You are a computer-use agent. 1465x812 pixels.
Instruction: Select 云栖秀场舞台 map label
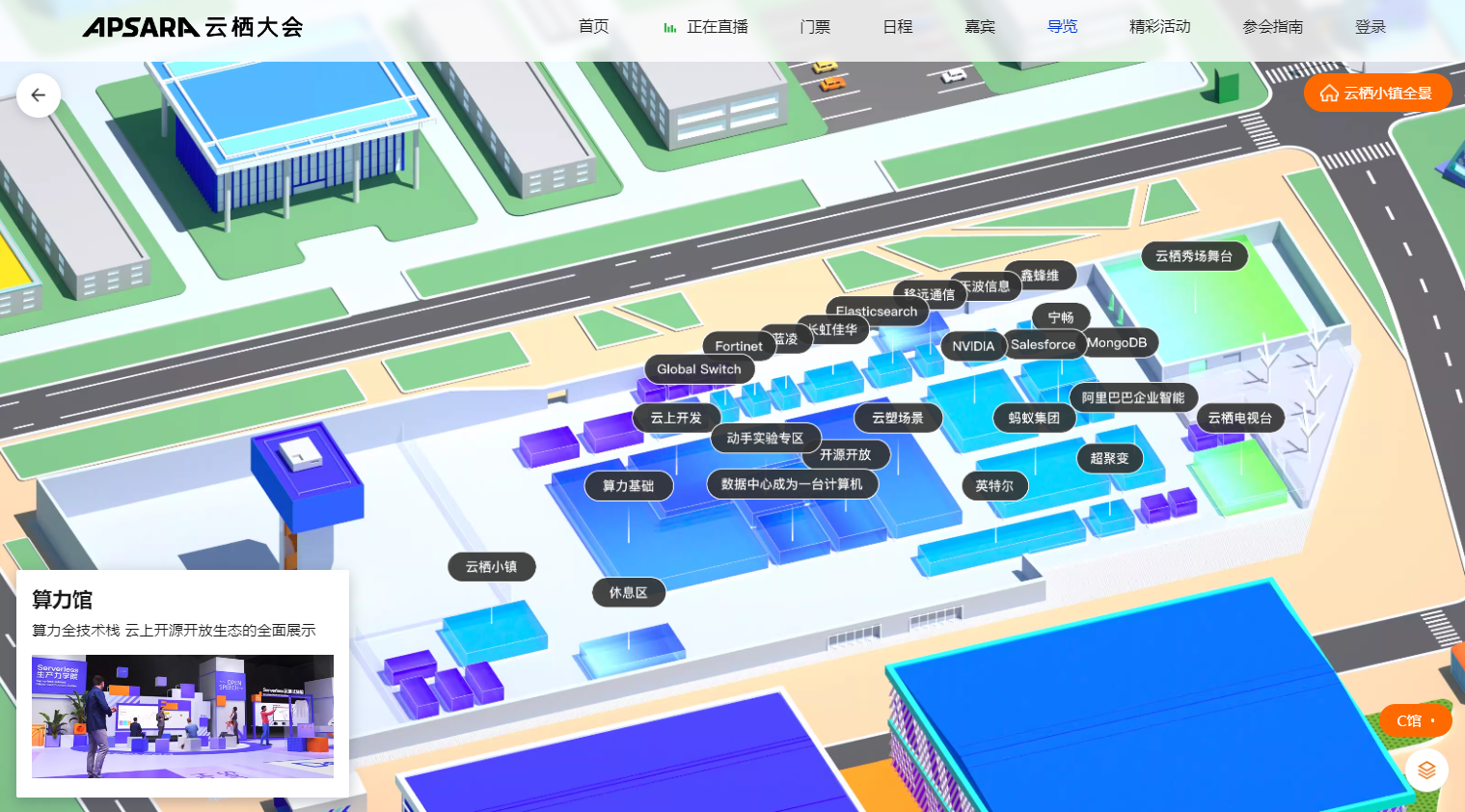point(1194,257)
